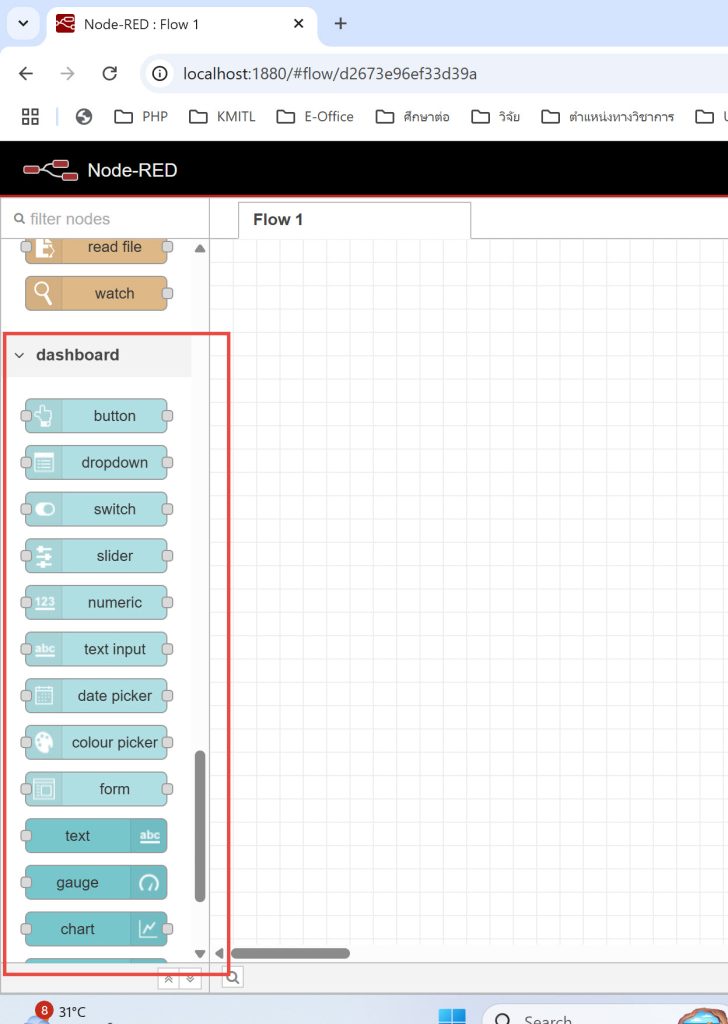Select the dropdown dashboard node
728x1024 pixels.
(96, 462)
